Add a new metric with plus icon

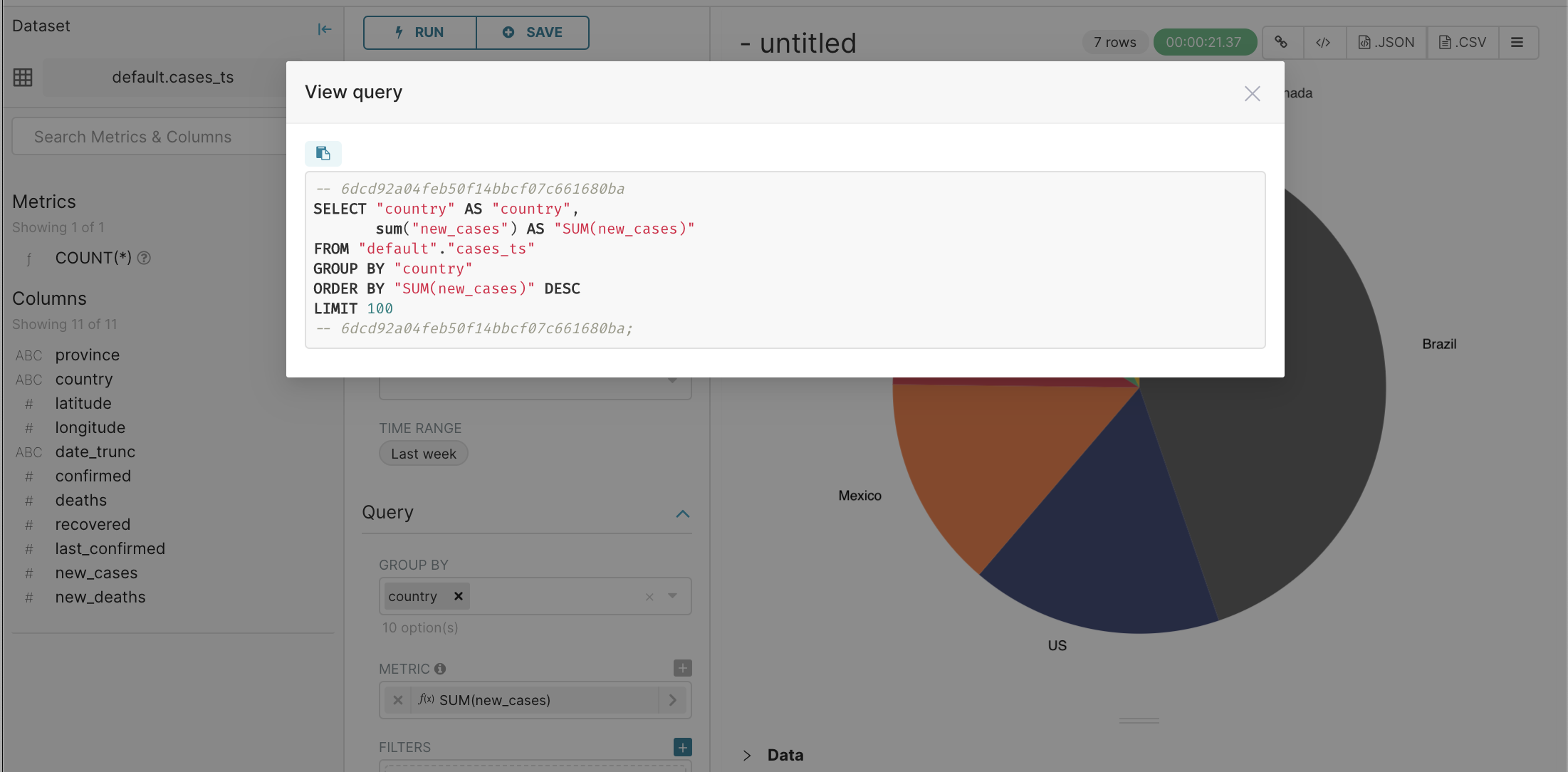click(x=682, y=668)
